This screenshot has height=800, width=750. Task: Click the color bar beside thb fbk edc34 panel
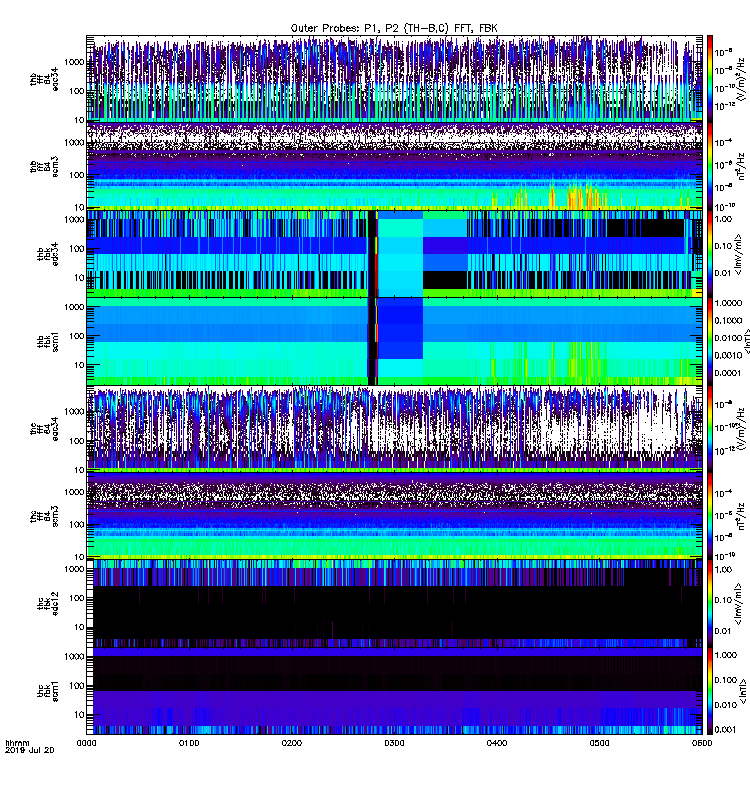coord(710,254)
